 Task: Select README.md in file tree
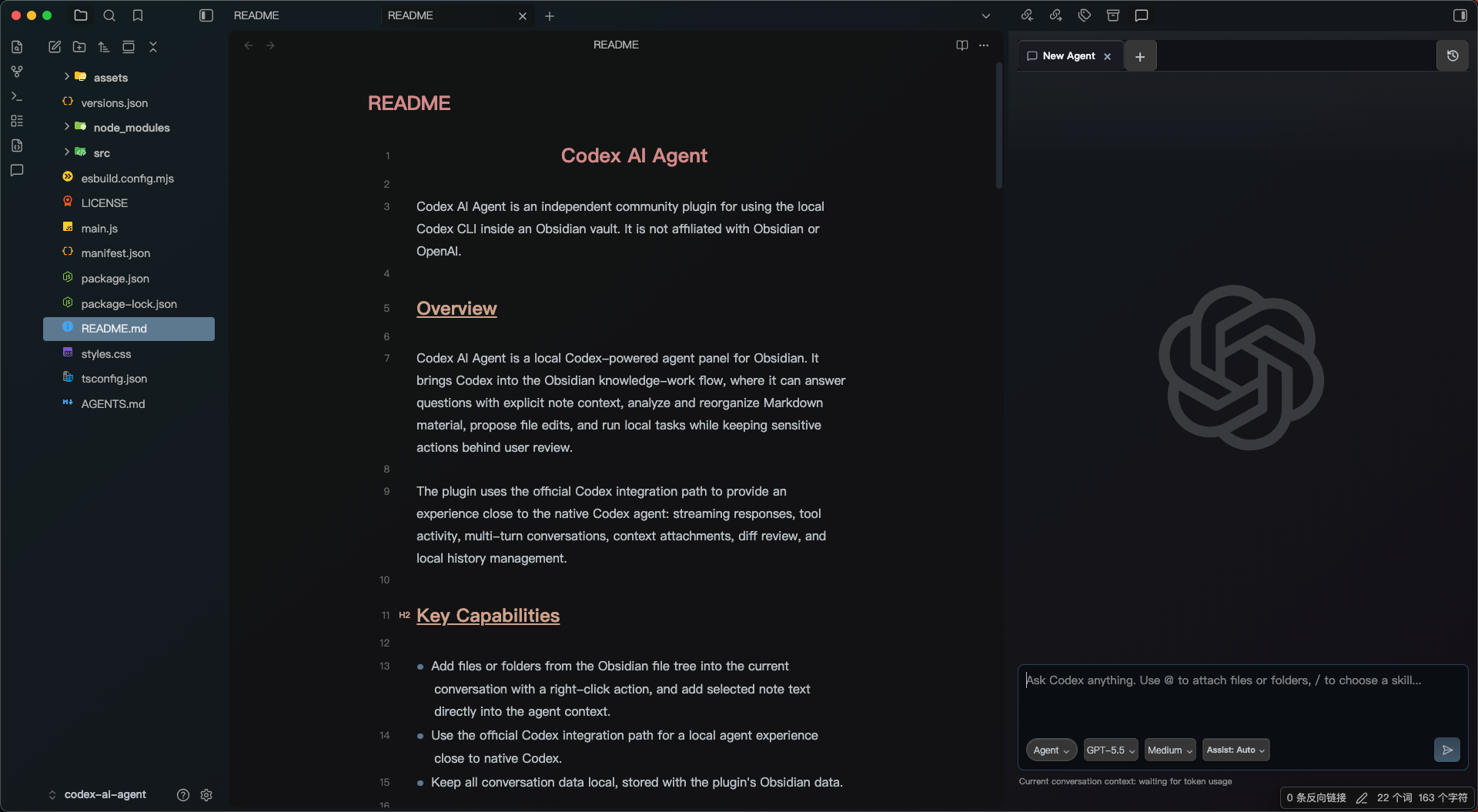[129, 329]
